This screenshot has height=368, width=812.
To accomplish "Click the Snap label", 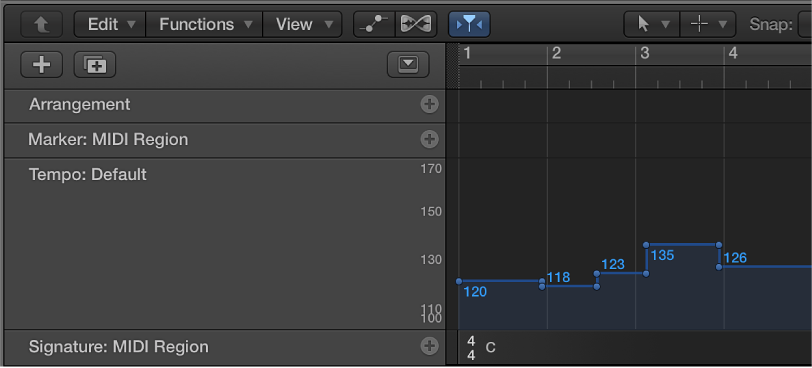I will pyautogui.click(x=771, y=24).
